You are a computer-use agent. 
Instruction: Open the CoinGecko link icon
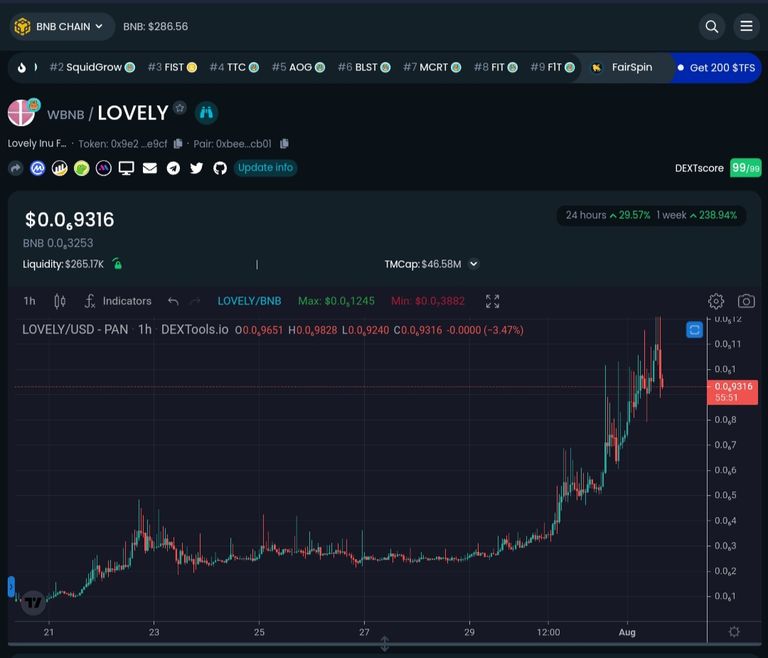(x=81, y=168)
